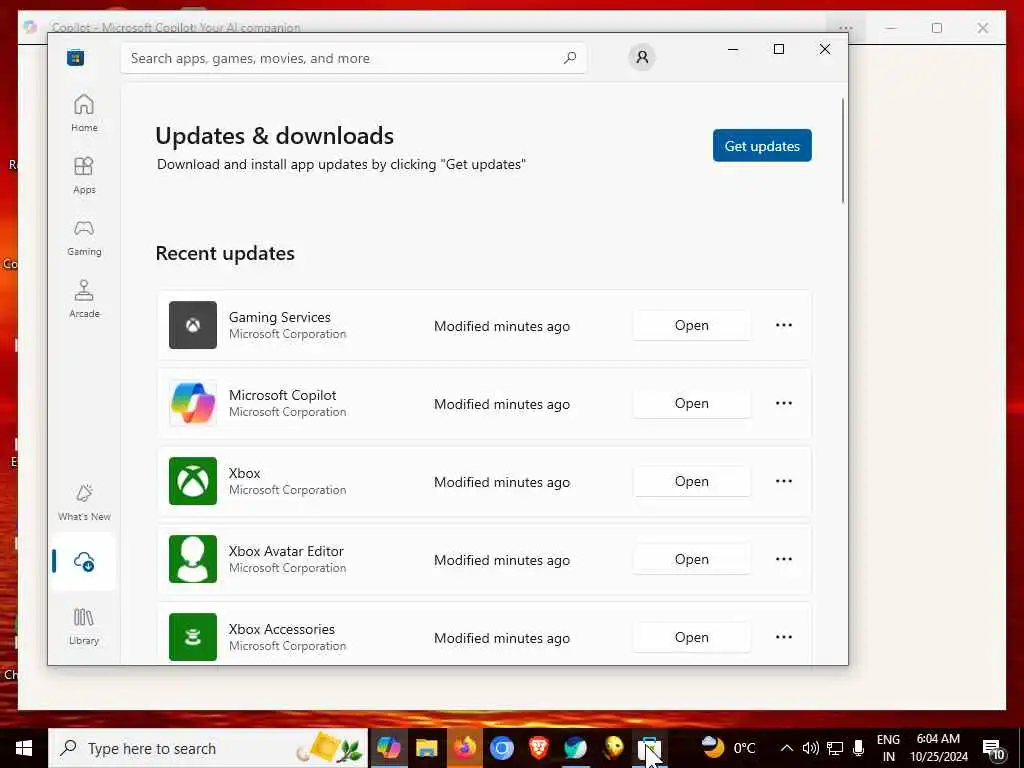Open Chromium browser from the taskbar

[x=502, y=748]
